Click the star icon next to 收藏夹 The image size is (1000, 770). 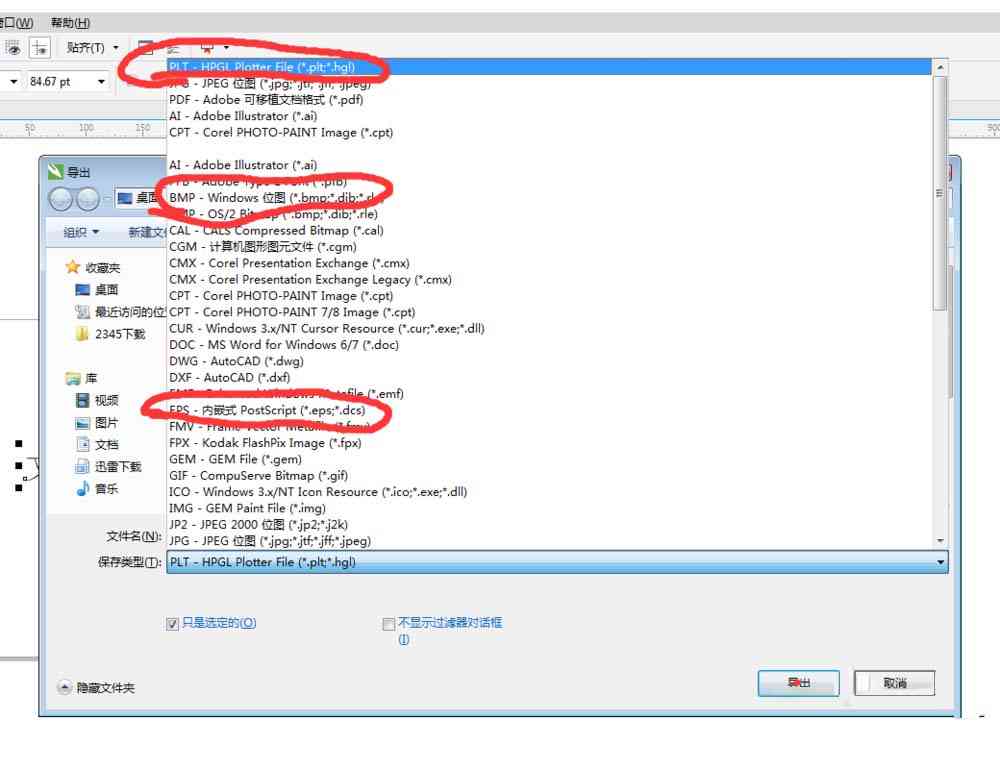pyautogui.click(x=73, y=267)
